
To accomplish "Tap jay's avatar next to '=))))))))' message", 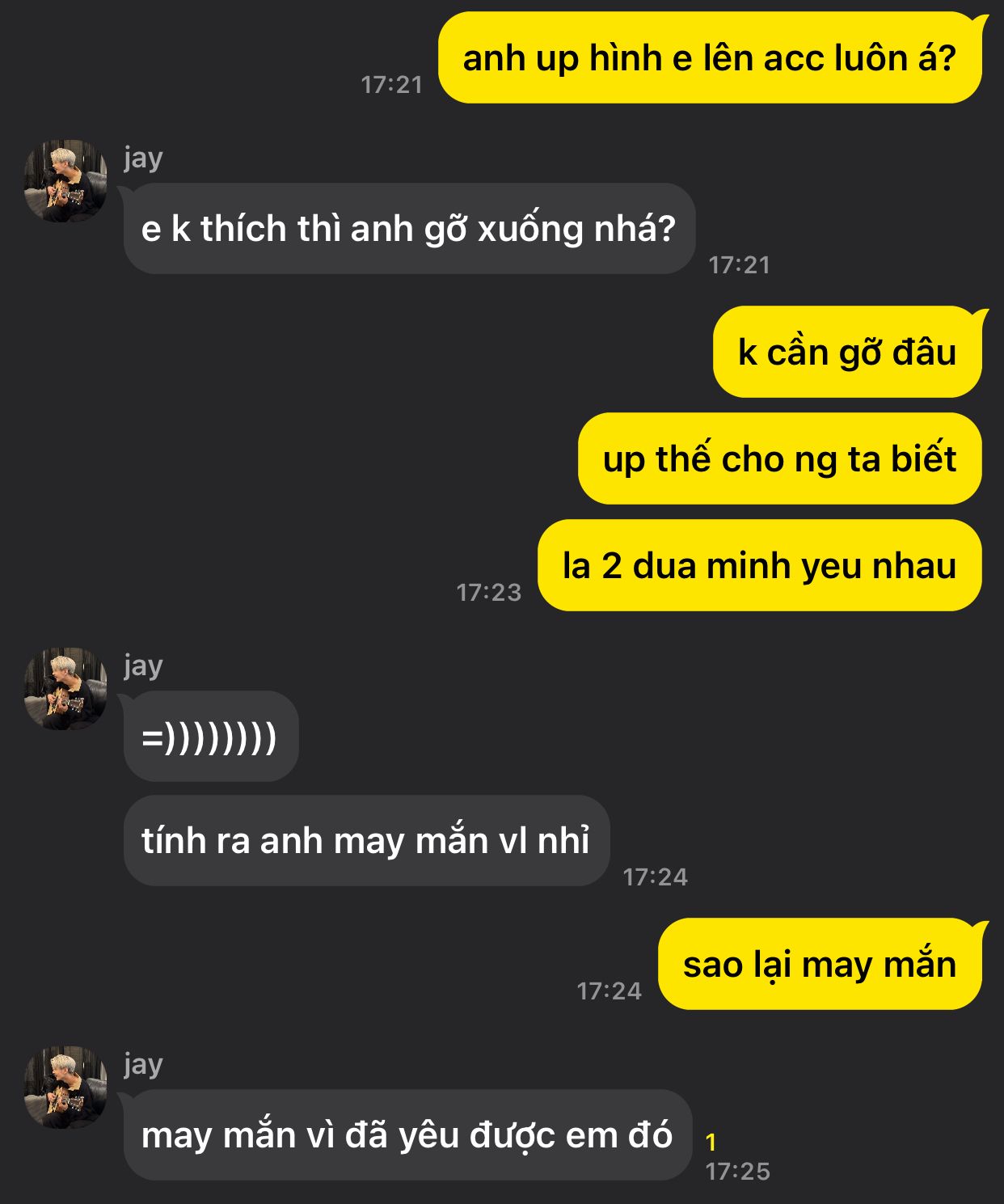I will click(65, 689).
